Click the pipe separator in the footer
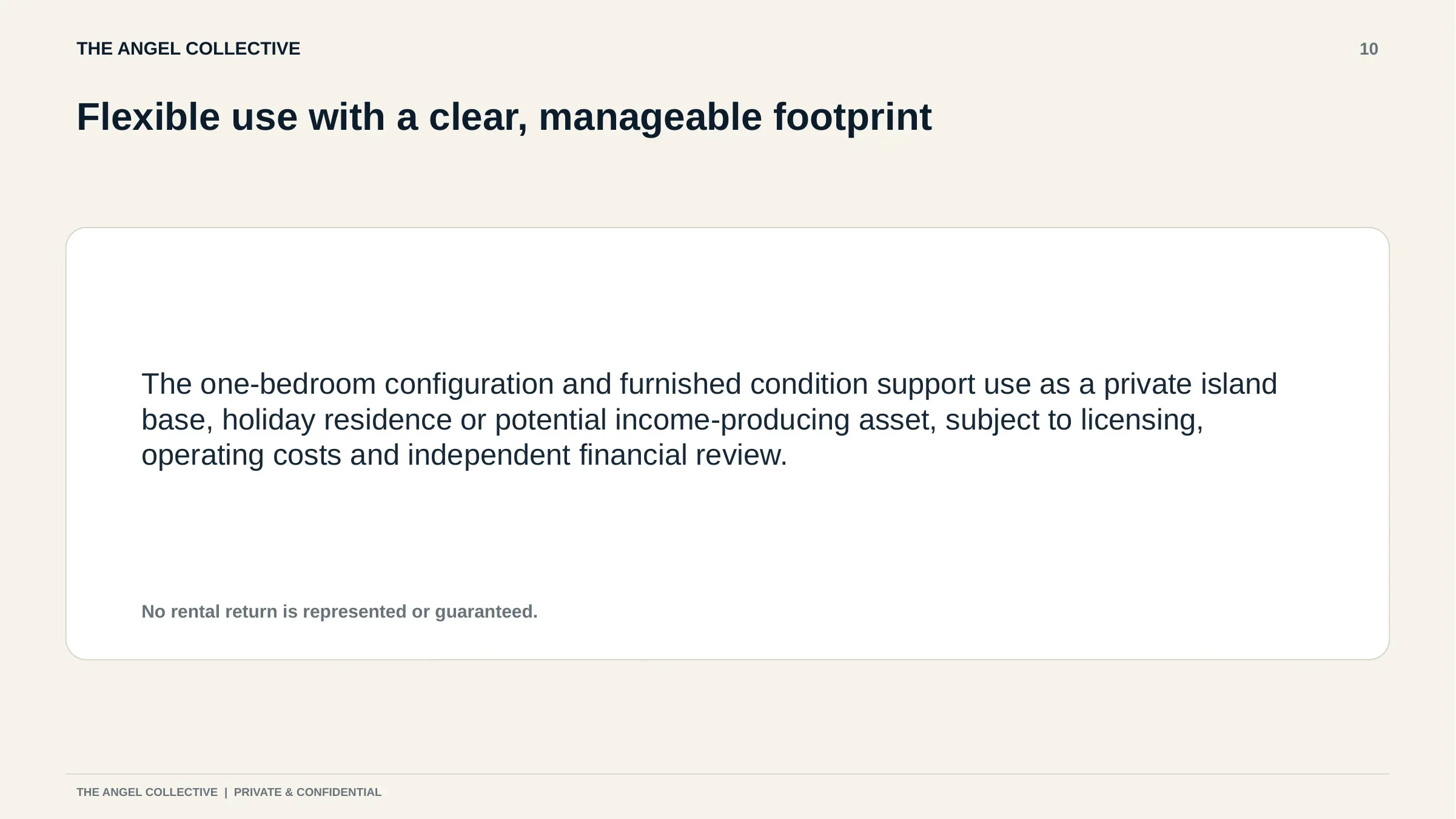 pos(226,792)
